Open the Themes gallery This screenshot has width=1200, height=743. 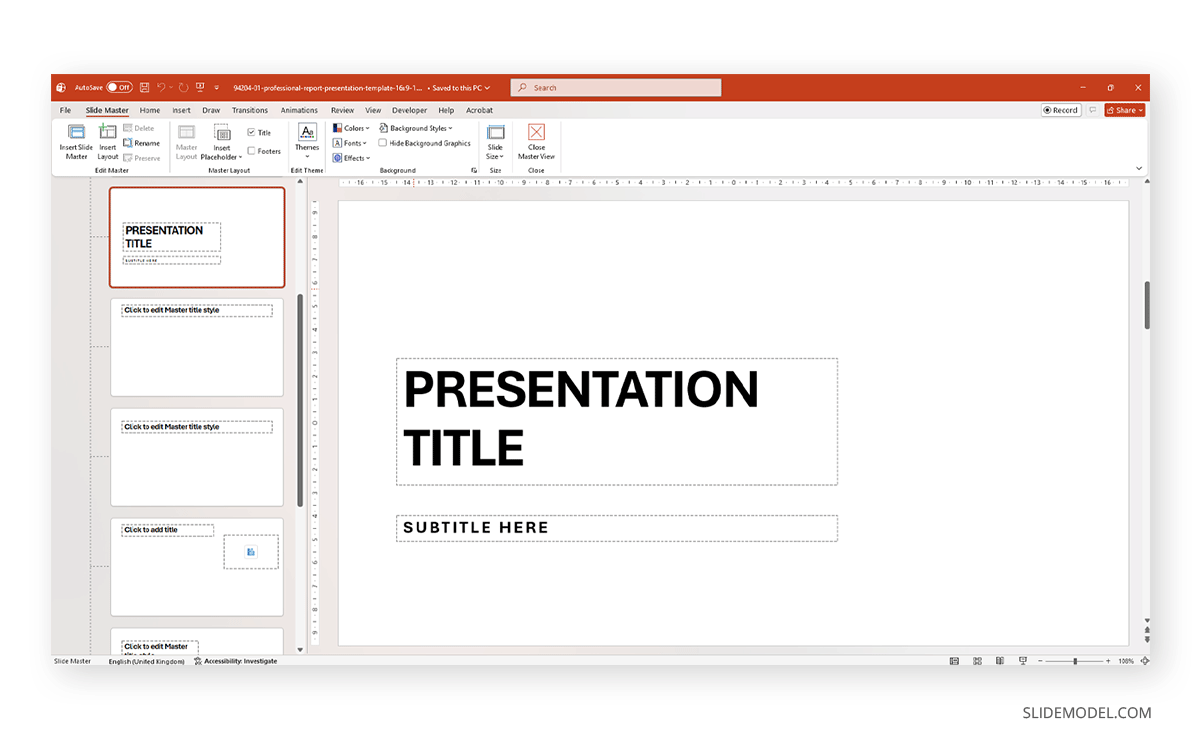coord(307,140)
